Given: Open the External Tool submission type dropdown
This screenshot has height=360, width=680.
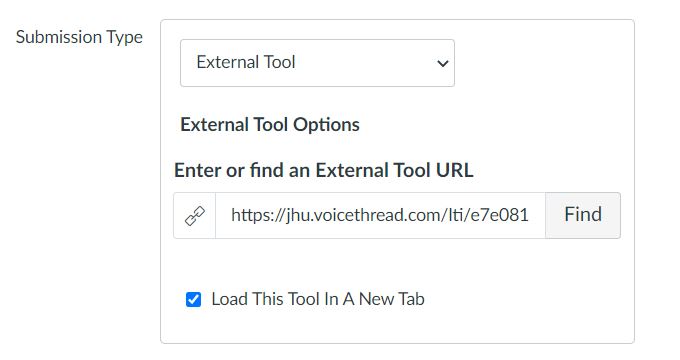Looking at the screenshot, I should pyautogui.click(x=317, y=63).
